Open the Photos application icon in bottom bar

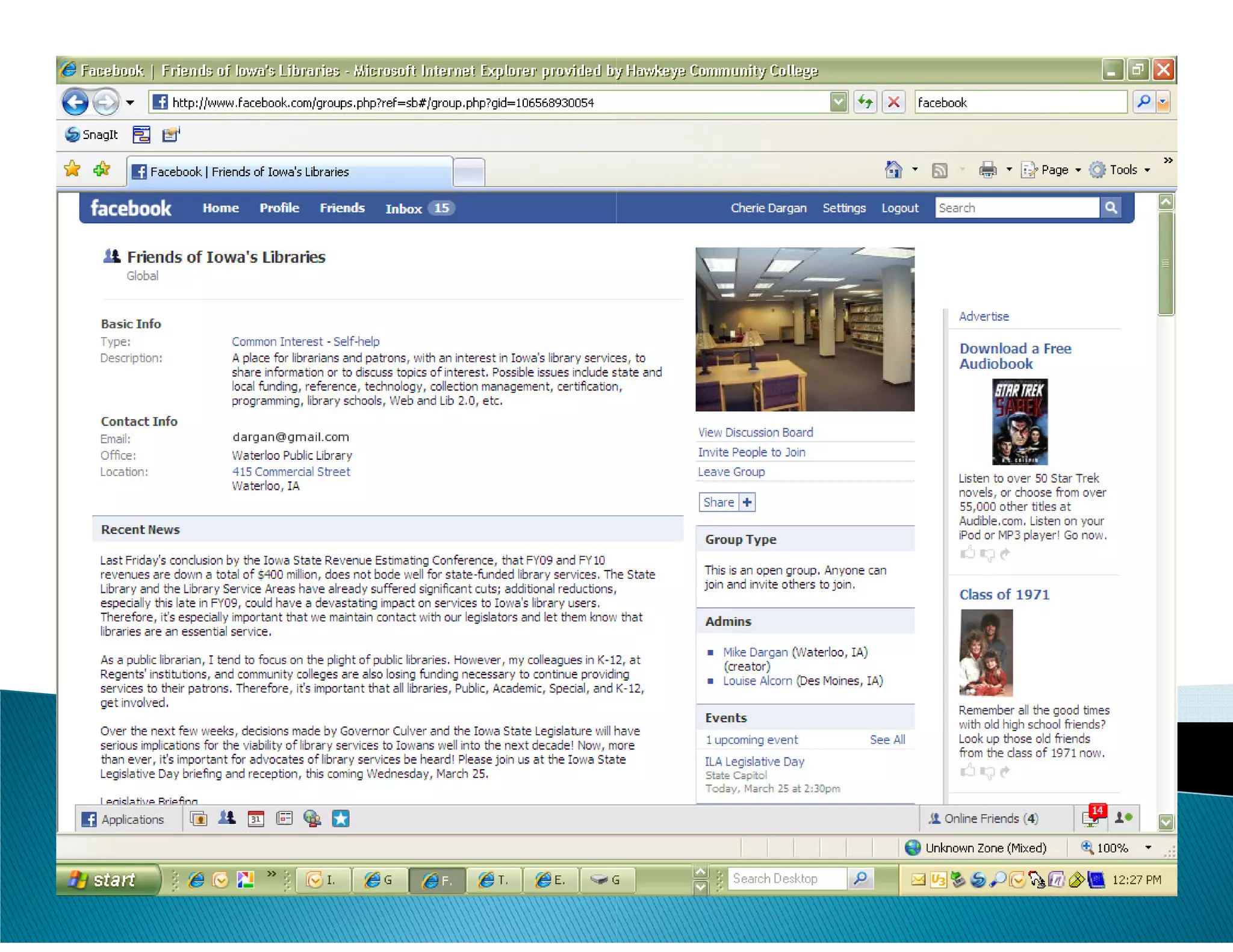(x=198, y=818)
